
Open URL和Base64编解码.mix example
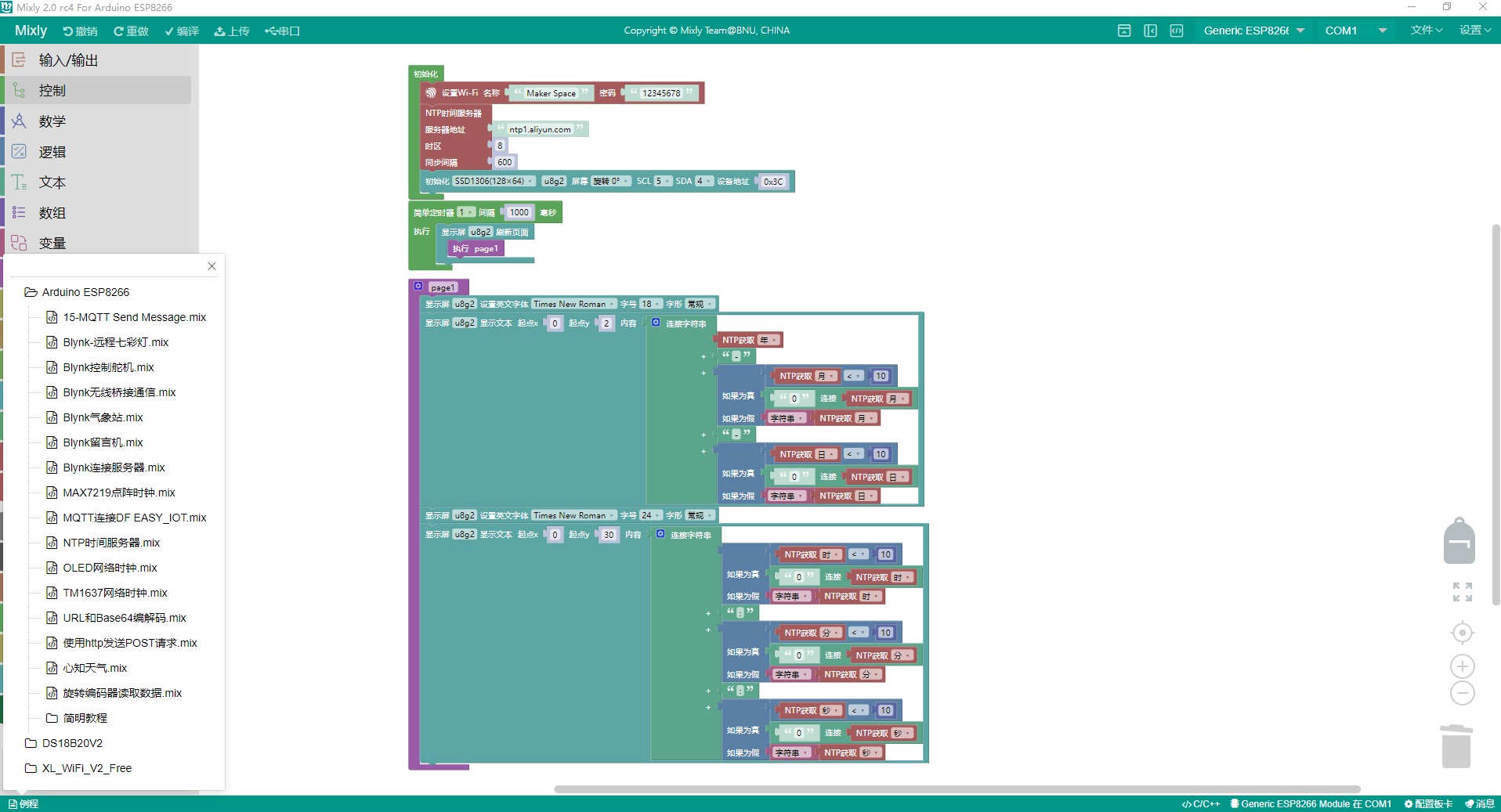[x=116, y=618]
